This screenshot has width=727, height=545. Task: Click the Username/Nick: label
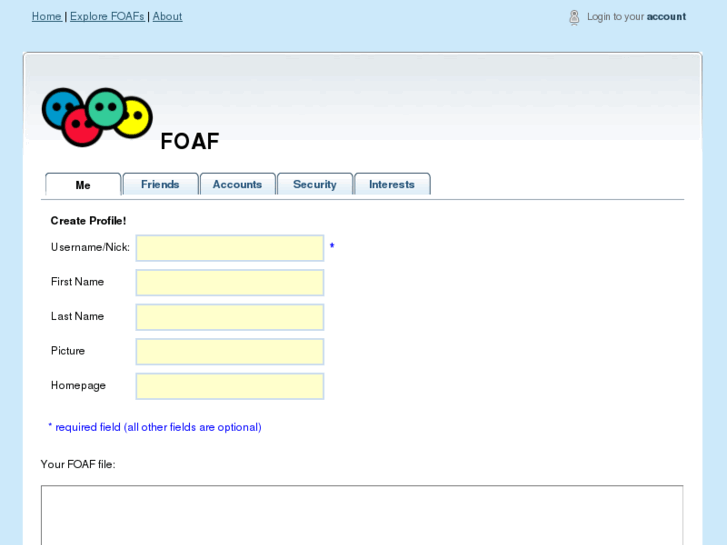pyautogui.click(x=90, y=247)
